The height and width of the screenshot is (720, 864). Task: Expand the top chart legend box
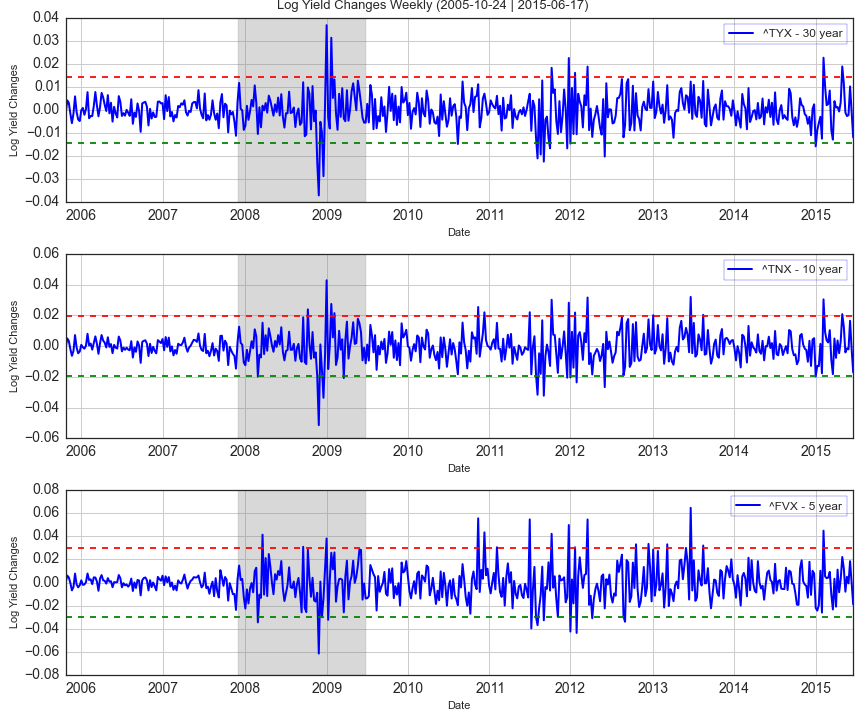click(783, 33)
